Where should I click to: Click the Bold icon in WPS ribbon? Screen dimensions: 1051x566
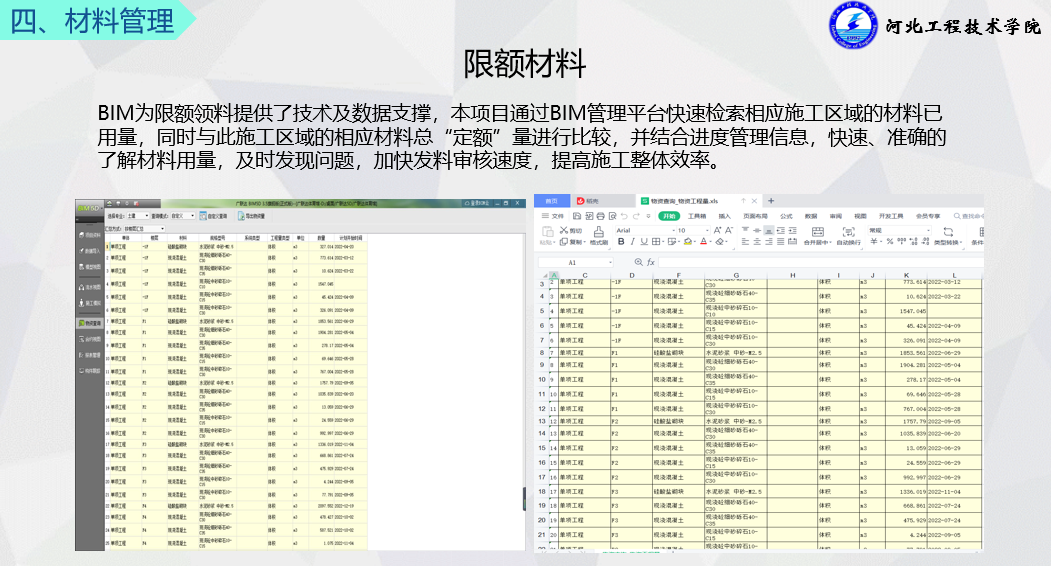click(x=621, y=241)
